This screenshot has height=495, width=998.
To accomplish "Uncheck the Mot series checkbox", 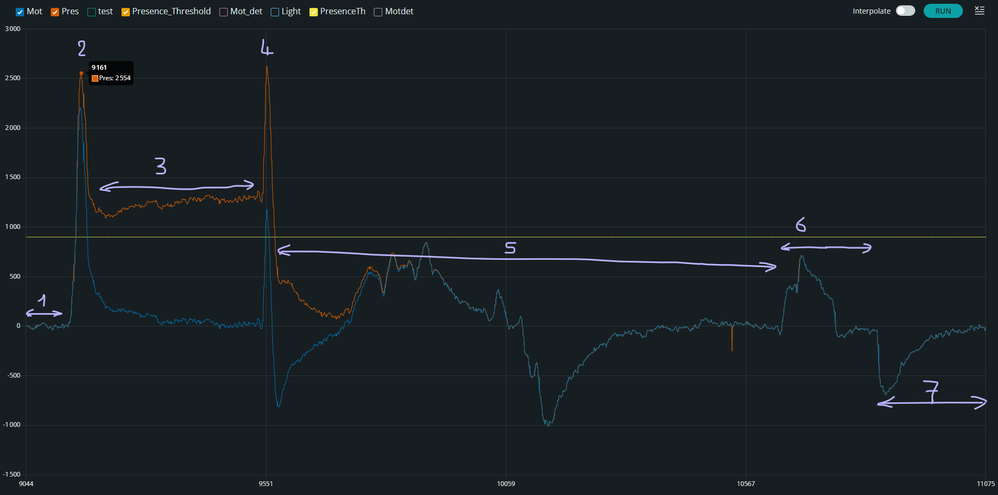I will (x=19, y=11).
